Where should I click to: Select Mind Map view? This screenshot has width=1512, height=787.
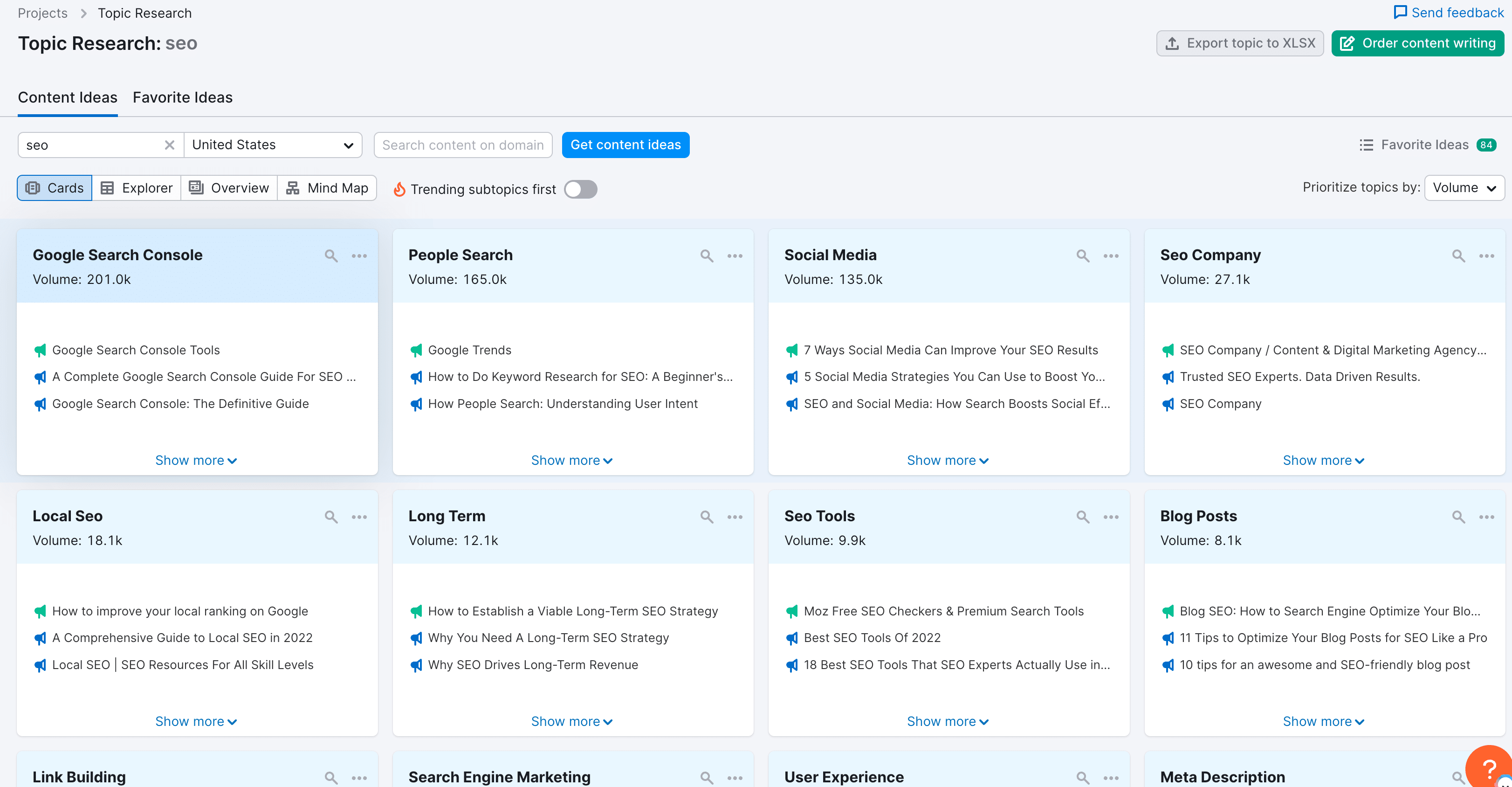click(327, 188)
